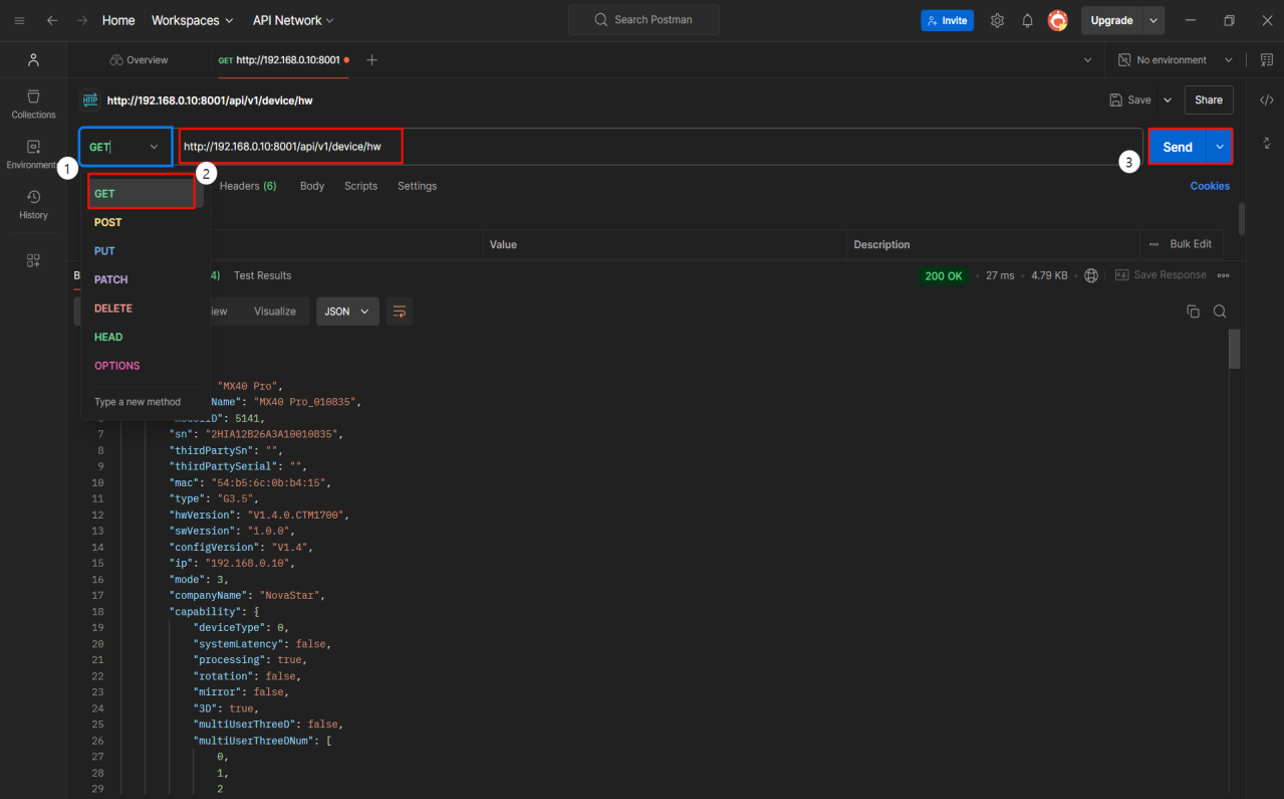Switch to the Overview tab

pyautogui.click(x=139, y=59)
